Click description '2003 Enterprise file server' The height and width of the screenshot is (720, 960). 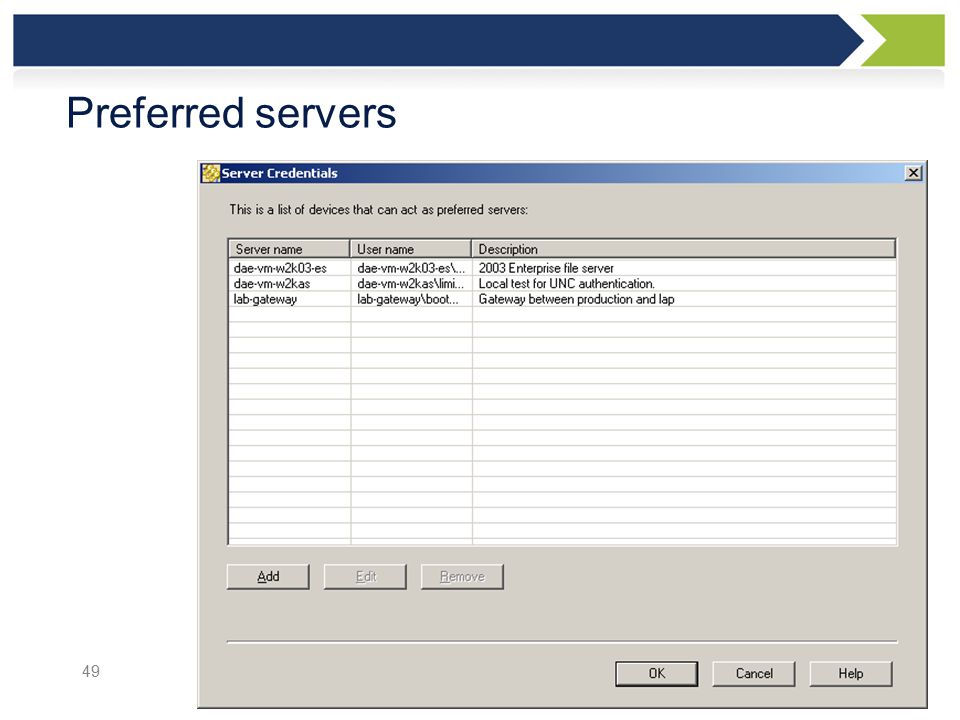[x=546, y=268]
